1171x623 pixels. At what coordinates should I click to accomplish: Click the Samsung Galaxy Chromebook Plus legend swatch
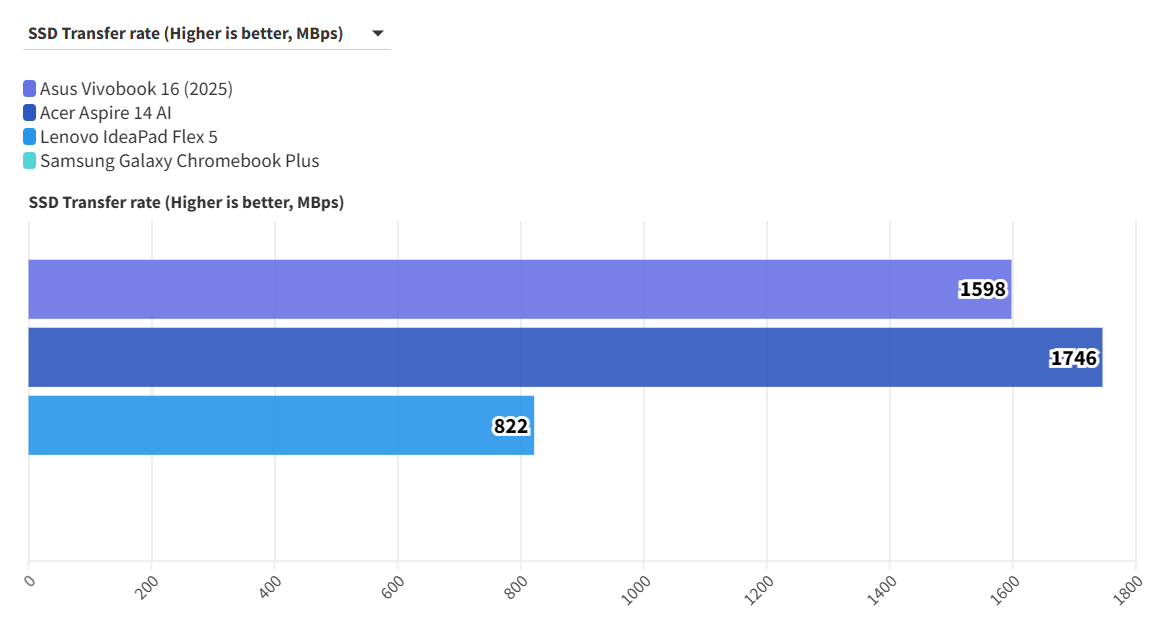pos(30,161)
